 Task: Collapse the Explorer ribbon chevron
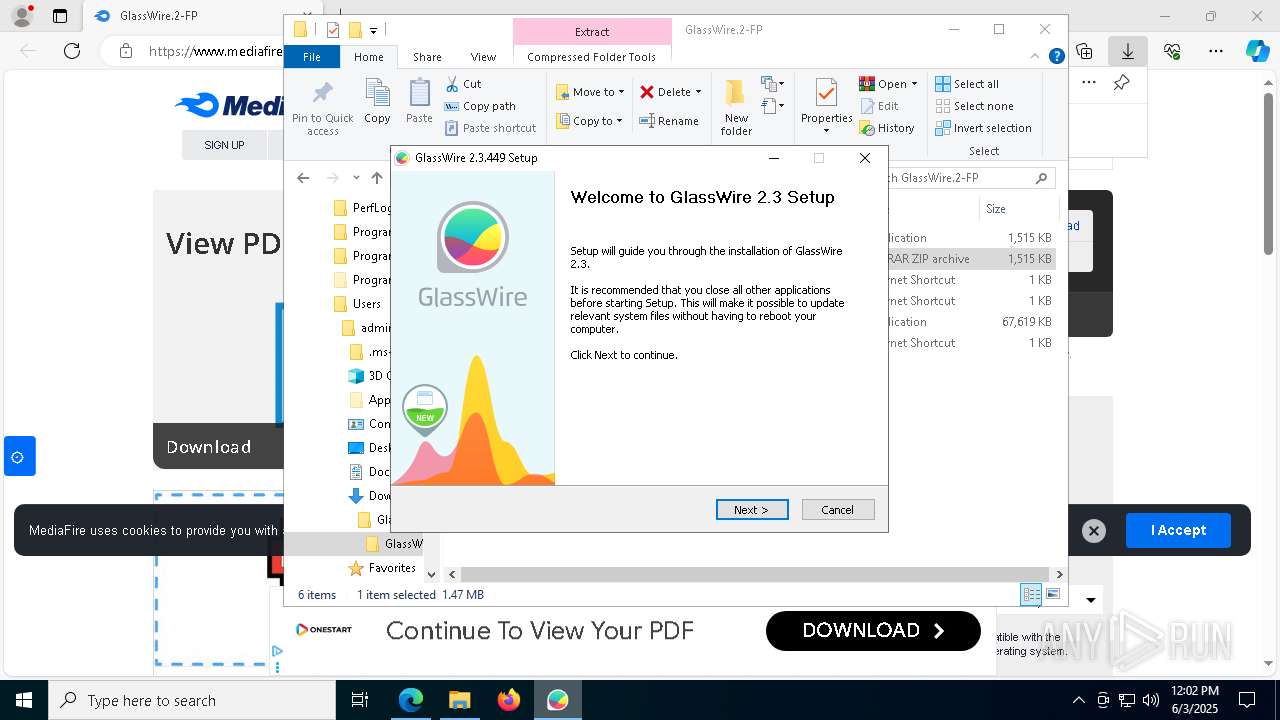click(x=1036, y=57)
